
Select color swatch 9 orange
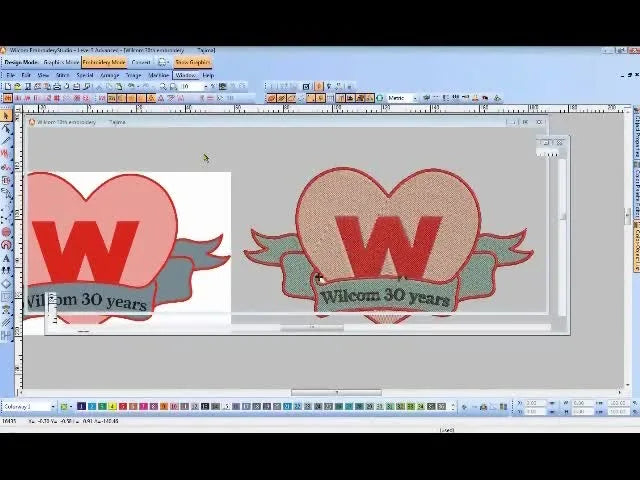tap(164, 407)
